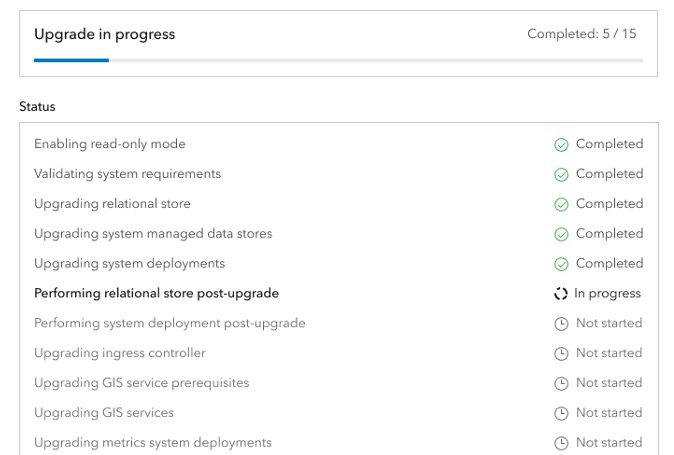Click the upgrade progress bar

(338, 60)
